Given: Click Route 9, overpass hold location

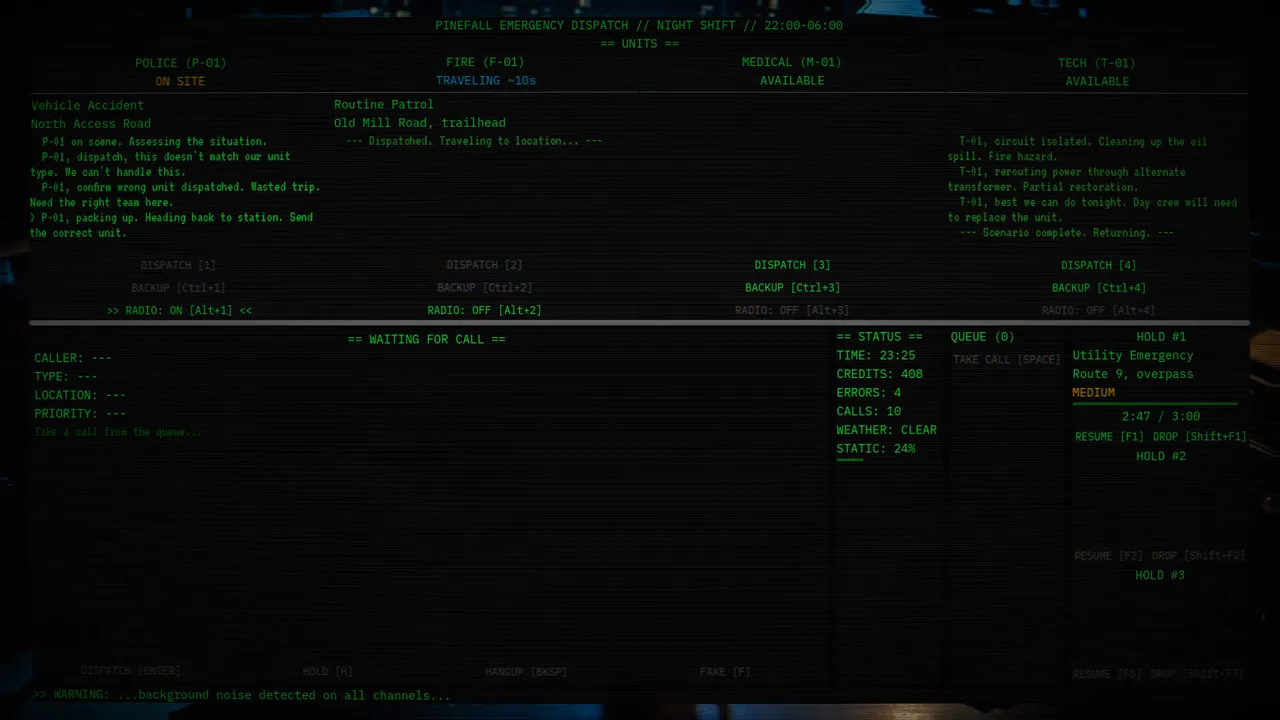Looking at the screenshot, I should pyautogui.click(x=1133, y=374).
